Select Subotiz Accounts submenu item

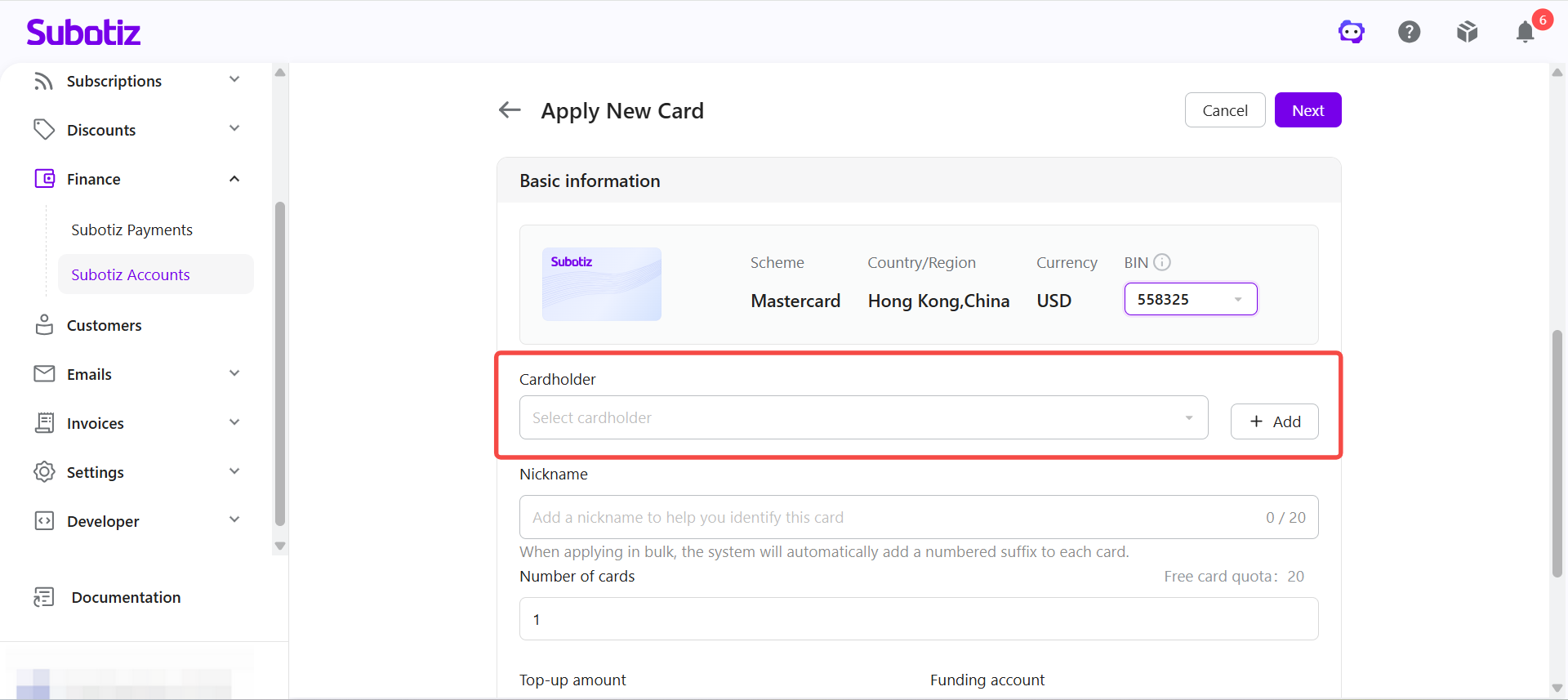156,274
